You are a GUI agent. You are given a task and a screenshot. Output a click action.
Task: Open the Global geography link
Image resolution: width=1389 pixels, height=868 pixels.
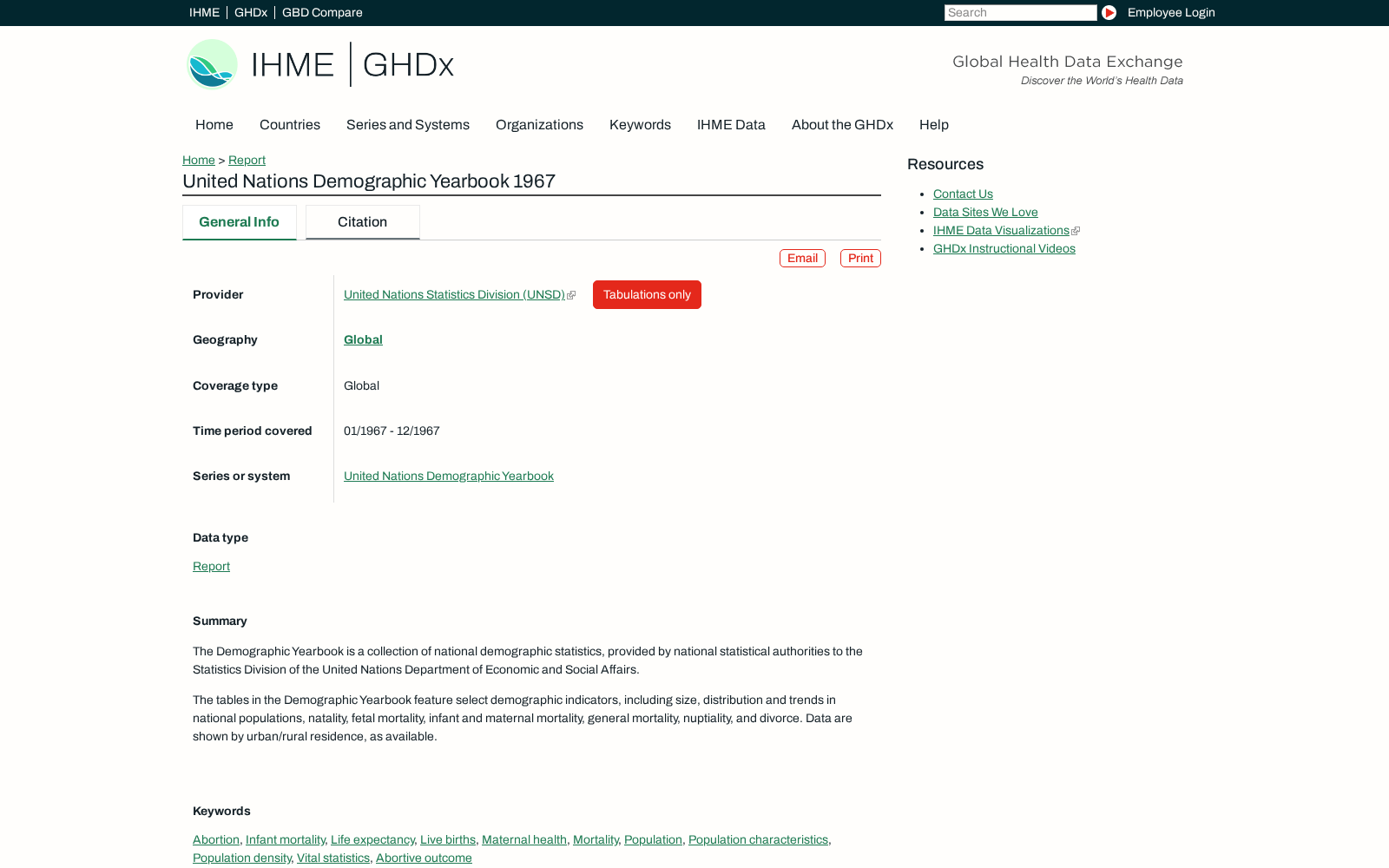pyautogui.click(x=363, y=340)
